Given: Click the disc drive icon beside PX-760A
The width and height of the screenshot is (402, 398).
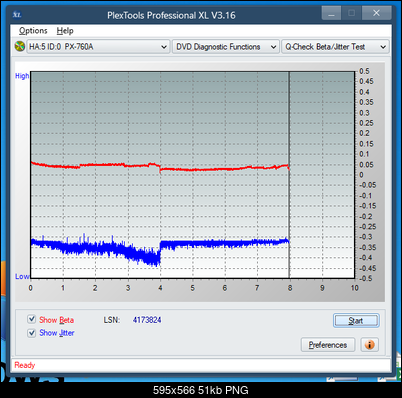Looking at the screenshot, I should click(x=20, y=46).
